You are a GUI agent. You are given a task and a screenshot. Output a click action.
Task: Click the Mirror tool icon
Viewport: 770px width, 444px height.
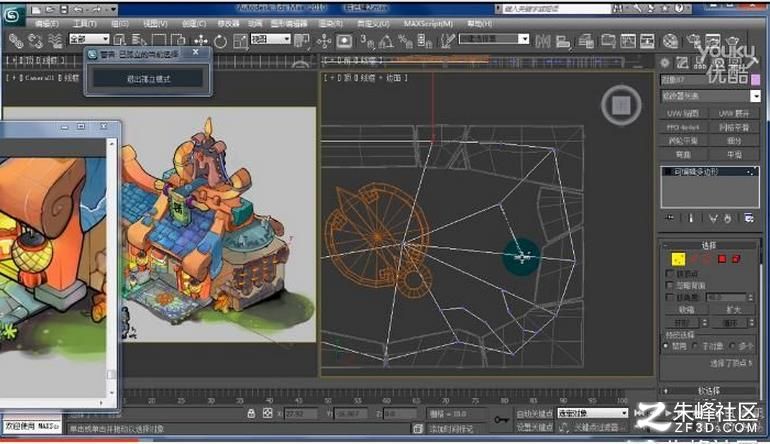pyautogui.click(x=543, y=41)
